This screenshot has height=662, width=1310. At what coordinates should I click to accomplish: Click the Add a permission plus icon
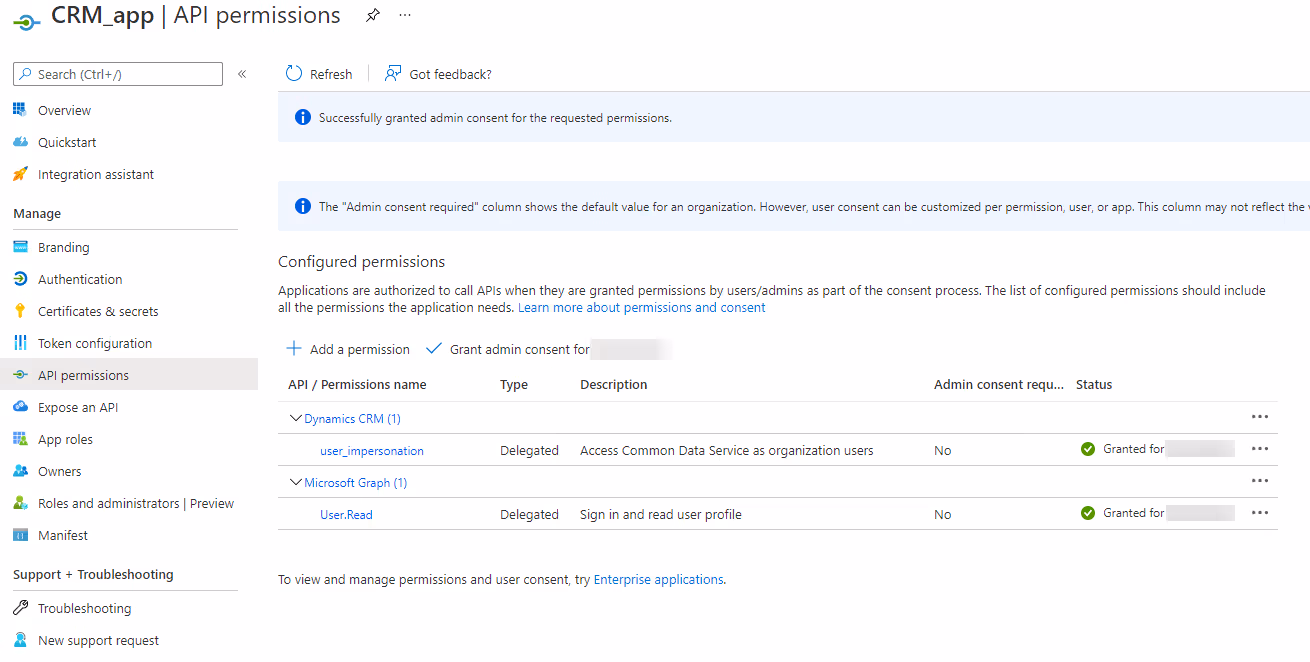pos(294,349)
